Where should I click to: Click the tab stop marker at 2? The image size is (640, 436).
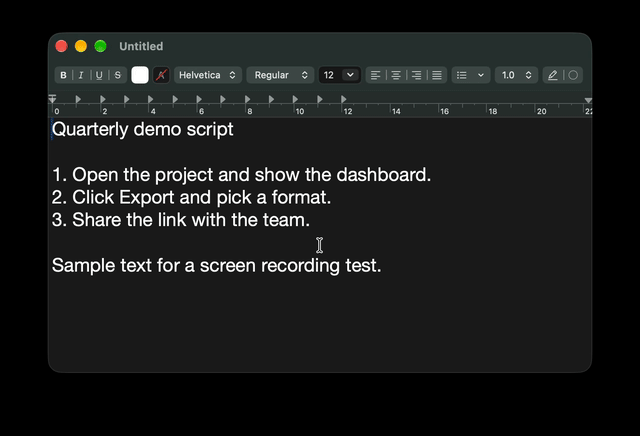pos(102,99)
